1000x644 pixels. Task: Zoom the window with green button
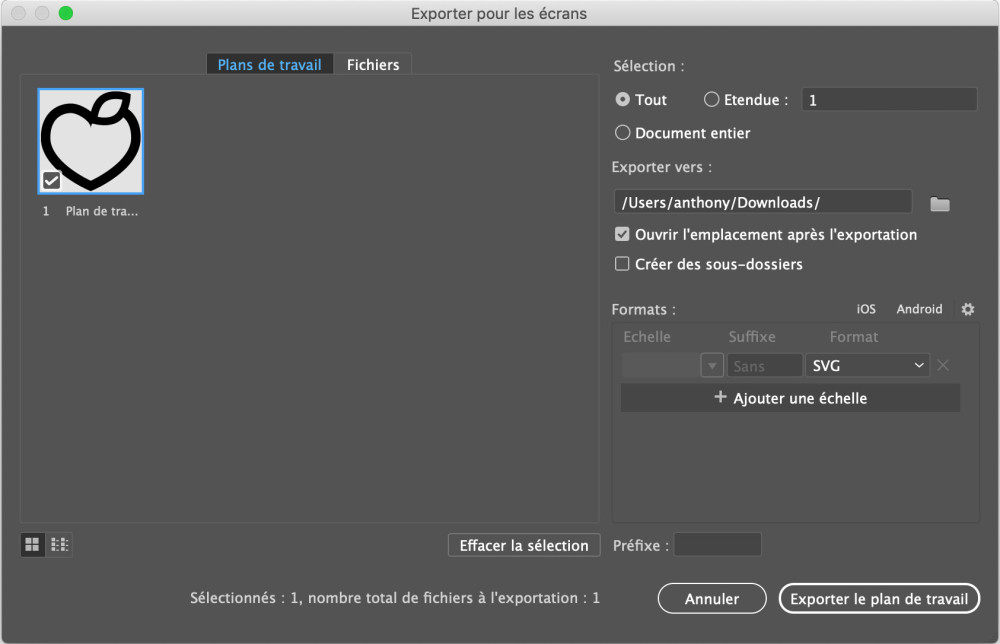click(x=66, y=13)
